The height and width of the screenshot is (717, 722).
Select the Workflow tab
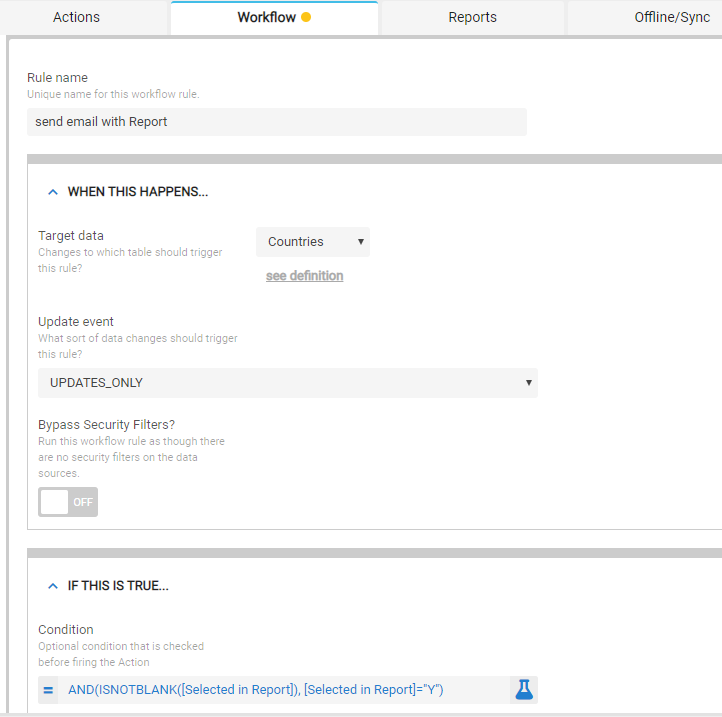click(274, 17)
